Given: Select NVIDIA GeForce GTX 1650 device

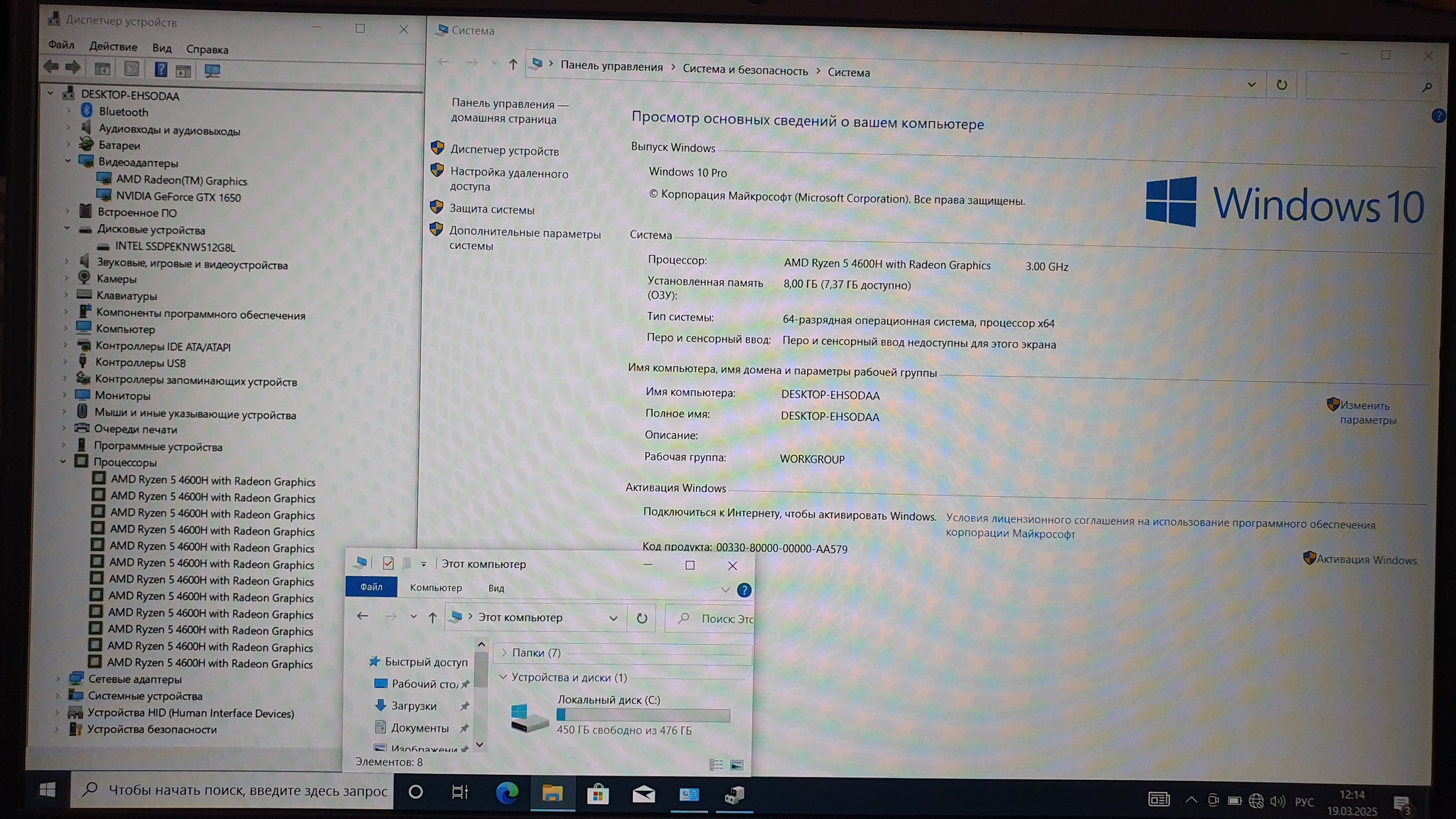Looking at the screenshot, I should pos(178,197).
